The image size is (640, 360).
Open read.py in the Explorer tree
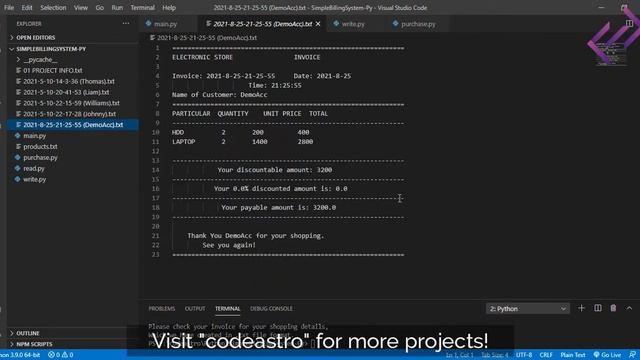pyautogui.click(x=33, y=169)
